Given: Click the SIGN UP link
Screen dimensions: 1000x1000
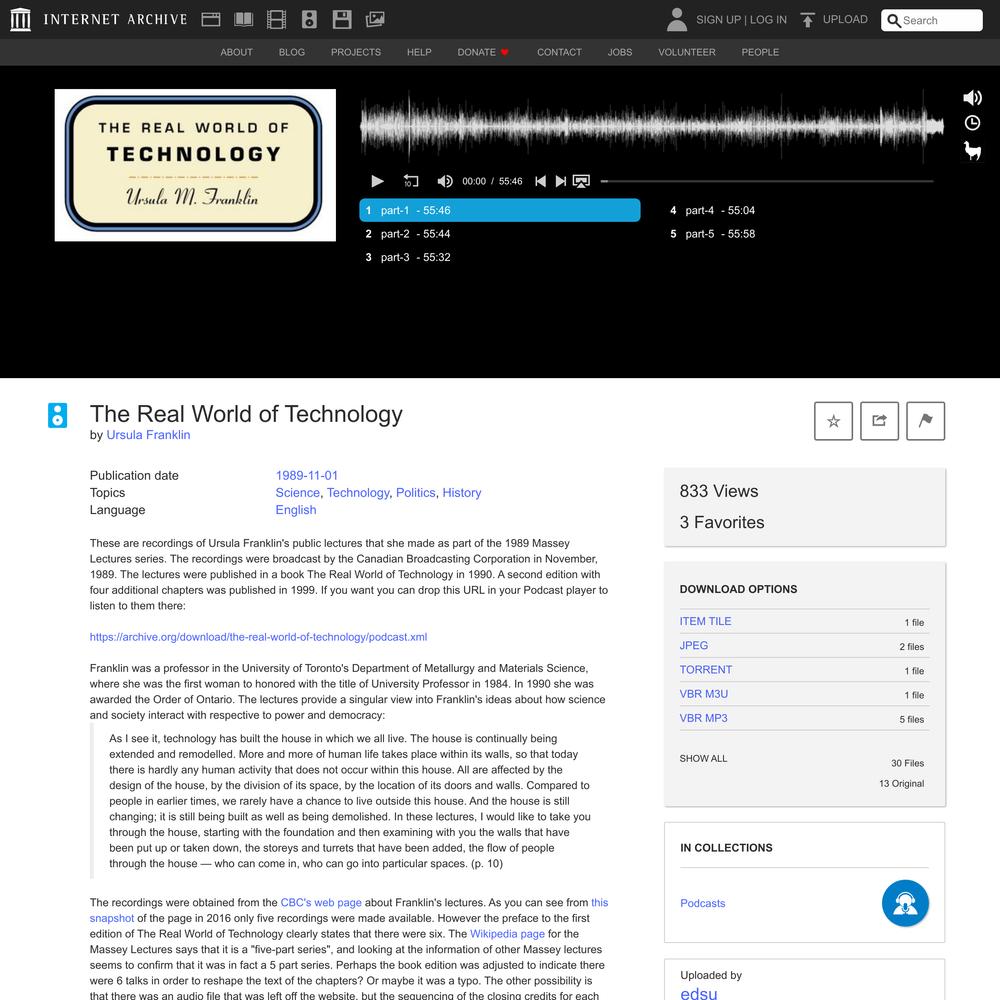Looking at the screenshot, I should point(718,20).
